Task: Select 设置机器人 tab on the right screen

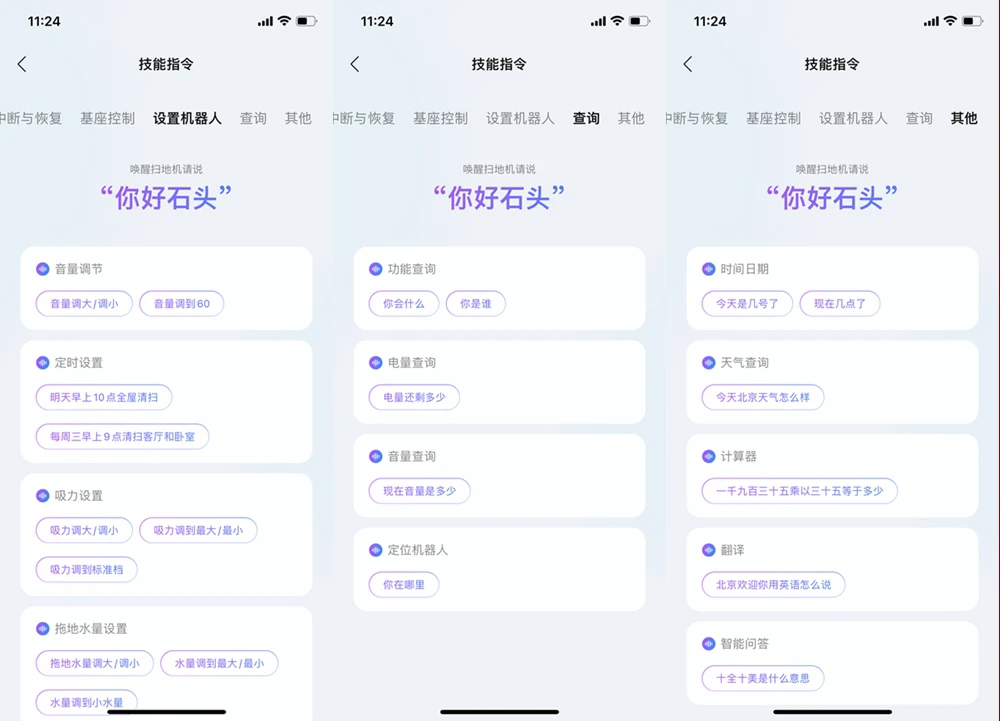Action: click(853, 118)
